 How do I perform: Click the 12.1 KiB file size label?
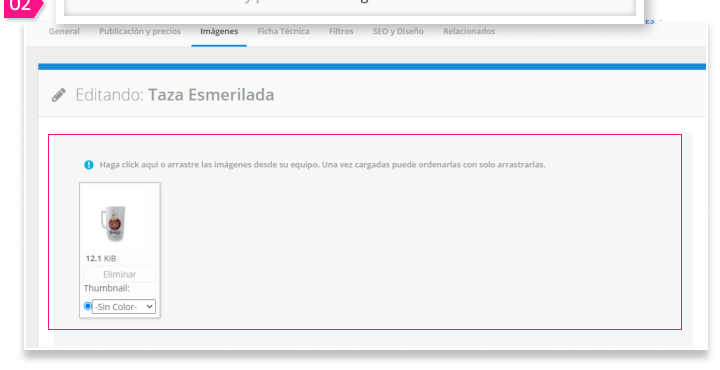click(101, 258)
